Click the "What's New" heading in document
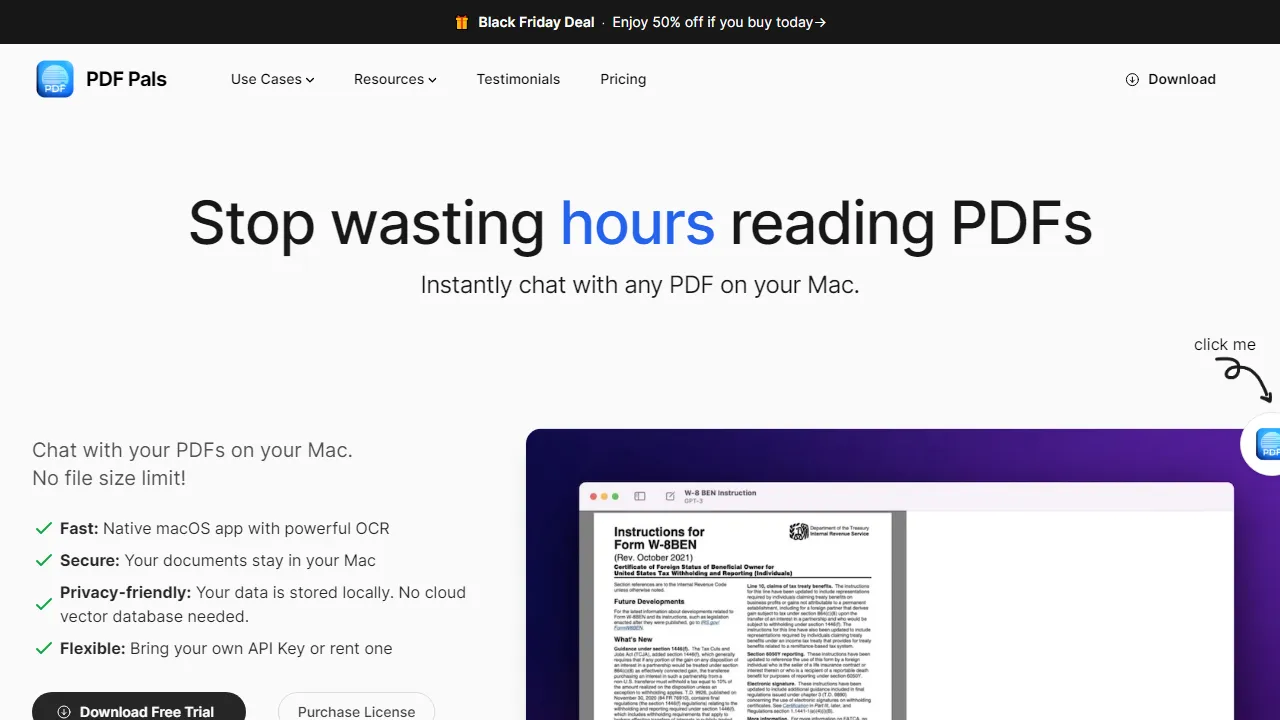 point(633,639)
